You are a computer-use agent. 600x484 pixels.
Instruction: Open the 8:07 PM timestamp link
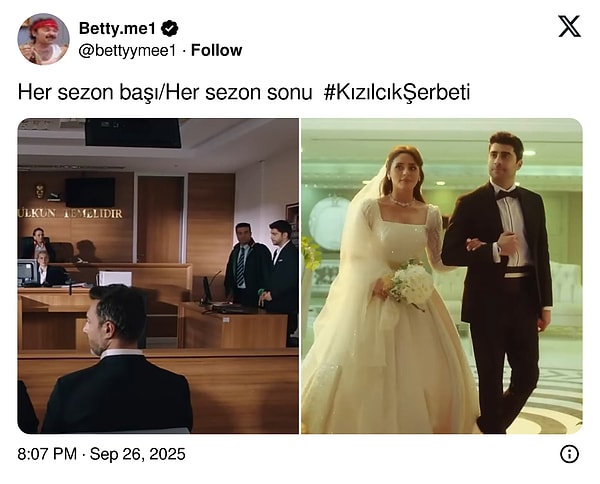47,454
